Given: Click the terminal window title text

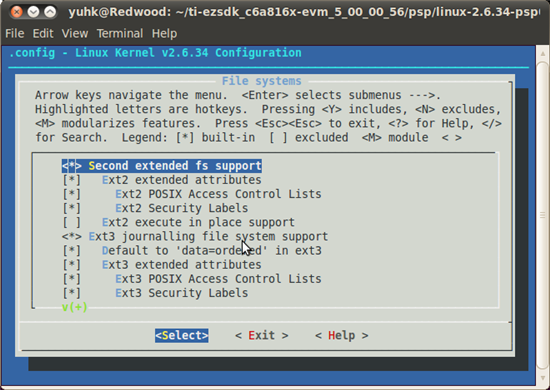Looking at the screenshot, I should 304,12.
